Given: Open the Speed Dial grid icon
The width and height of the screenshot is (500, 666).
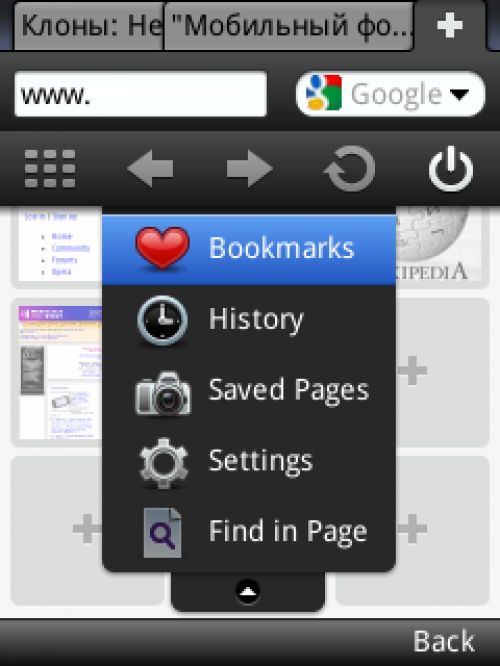Looking at the screenshot, I should [x=50, y=169].
